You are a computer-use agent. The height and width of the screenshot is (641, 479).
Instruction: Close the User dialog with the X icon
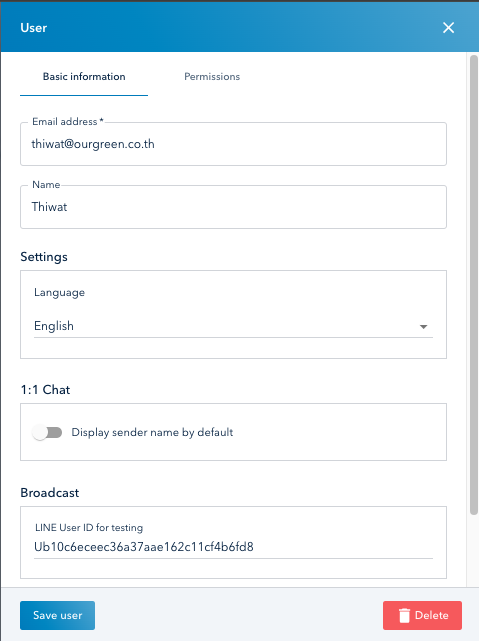click(x=448, y=28)
